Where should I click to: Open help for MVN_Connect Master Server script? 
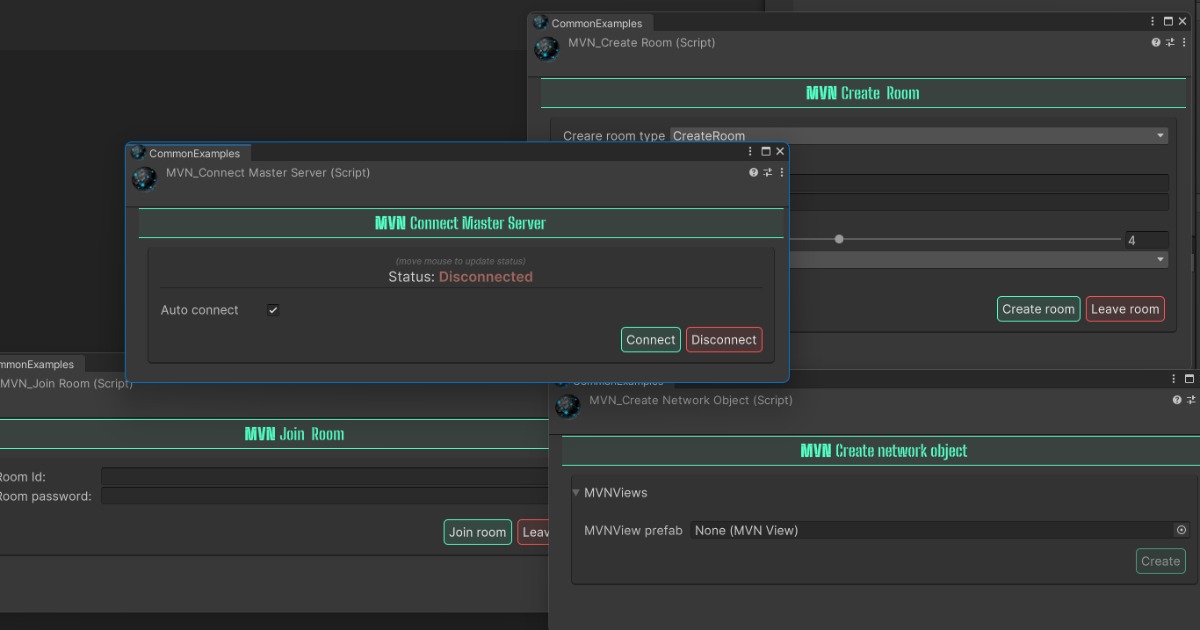pyautogui.click(x=754, y=173)
